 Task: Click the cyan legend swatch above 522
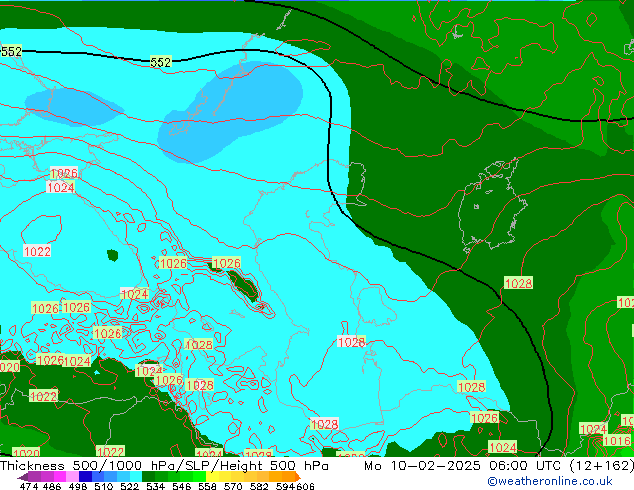pos(136,476)
